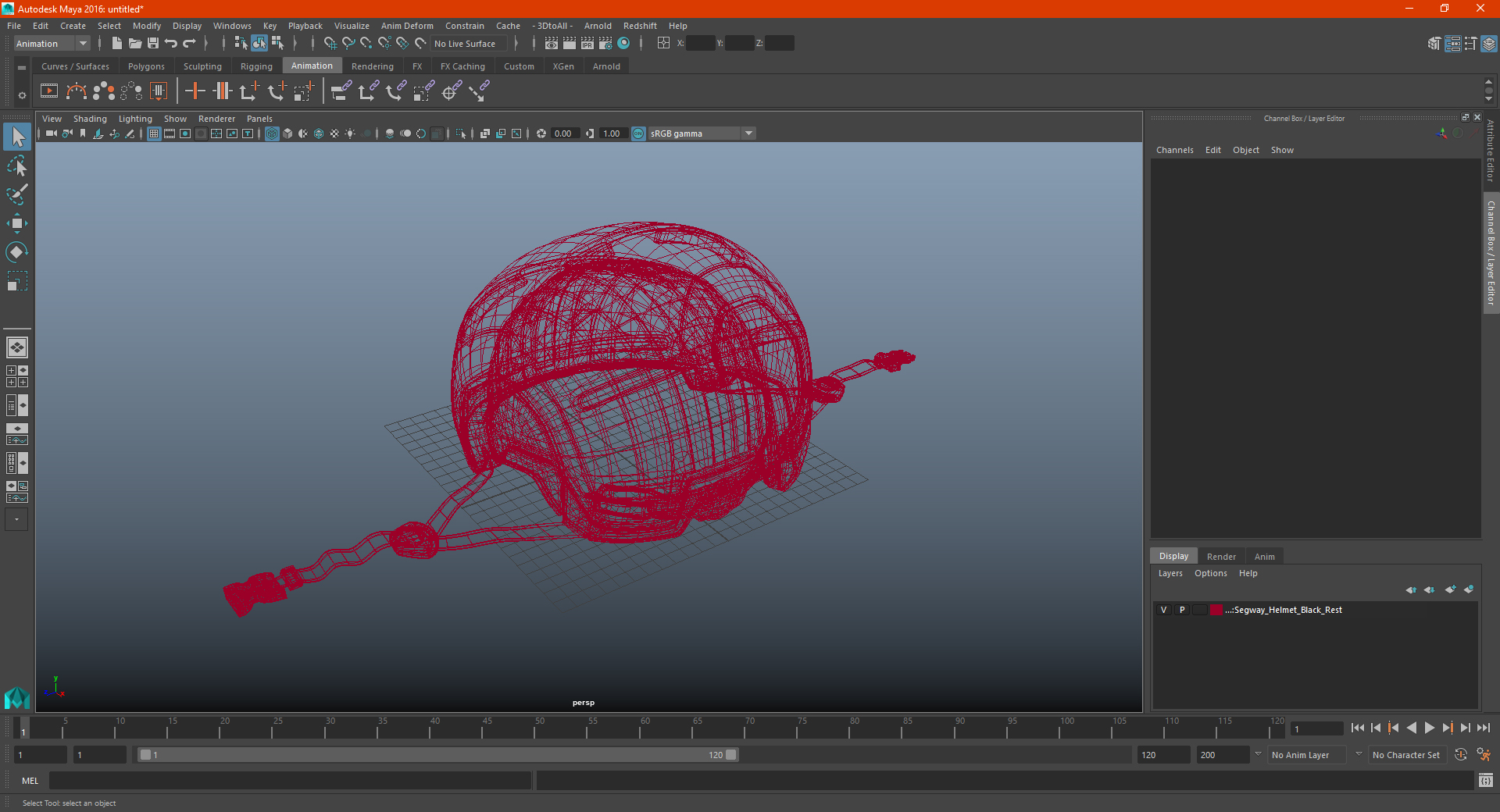Play animation backwards

pos(1411,728)
